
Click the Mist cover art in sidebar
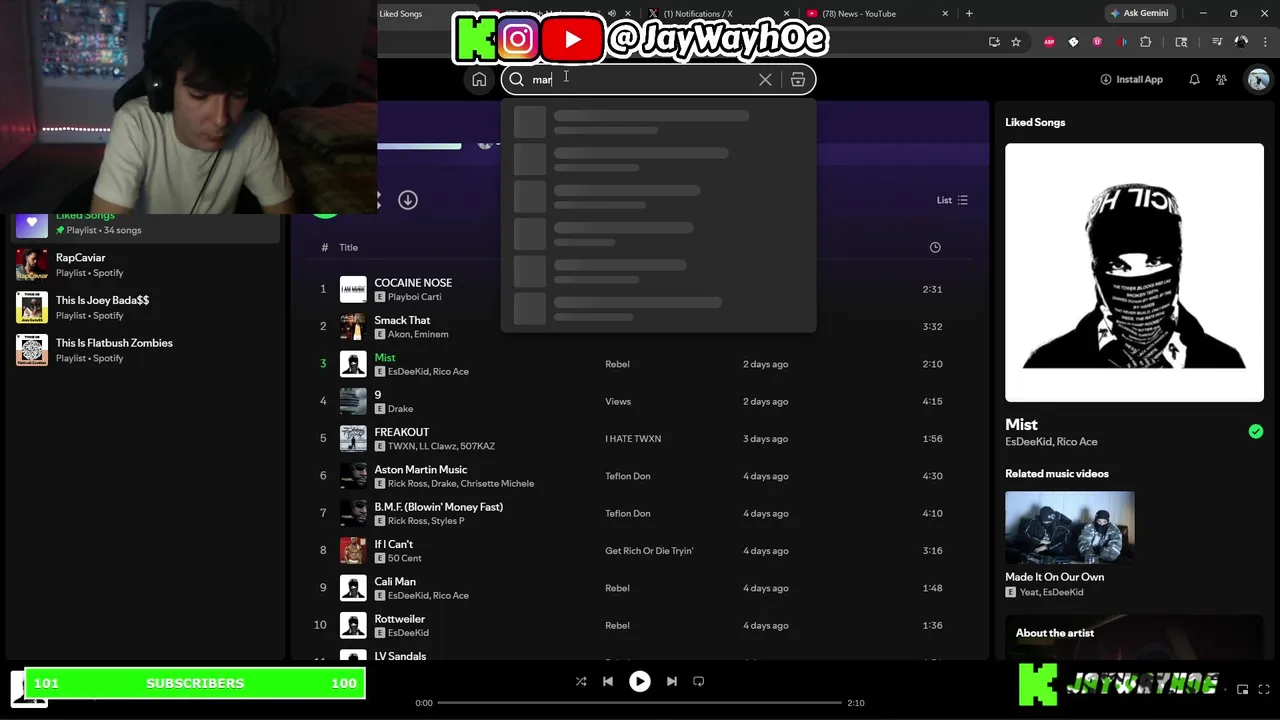(x=1134, y=272)
